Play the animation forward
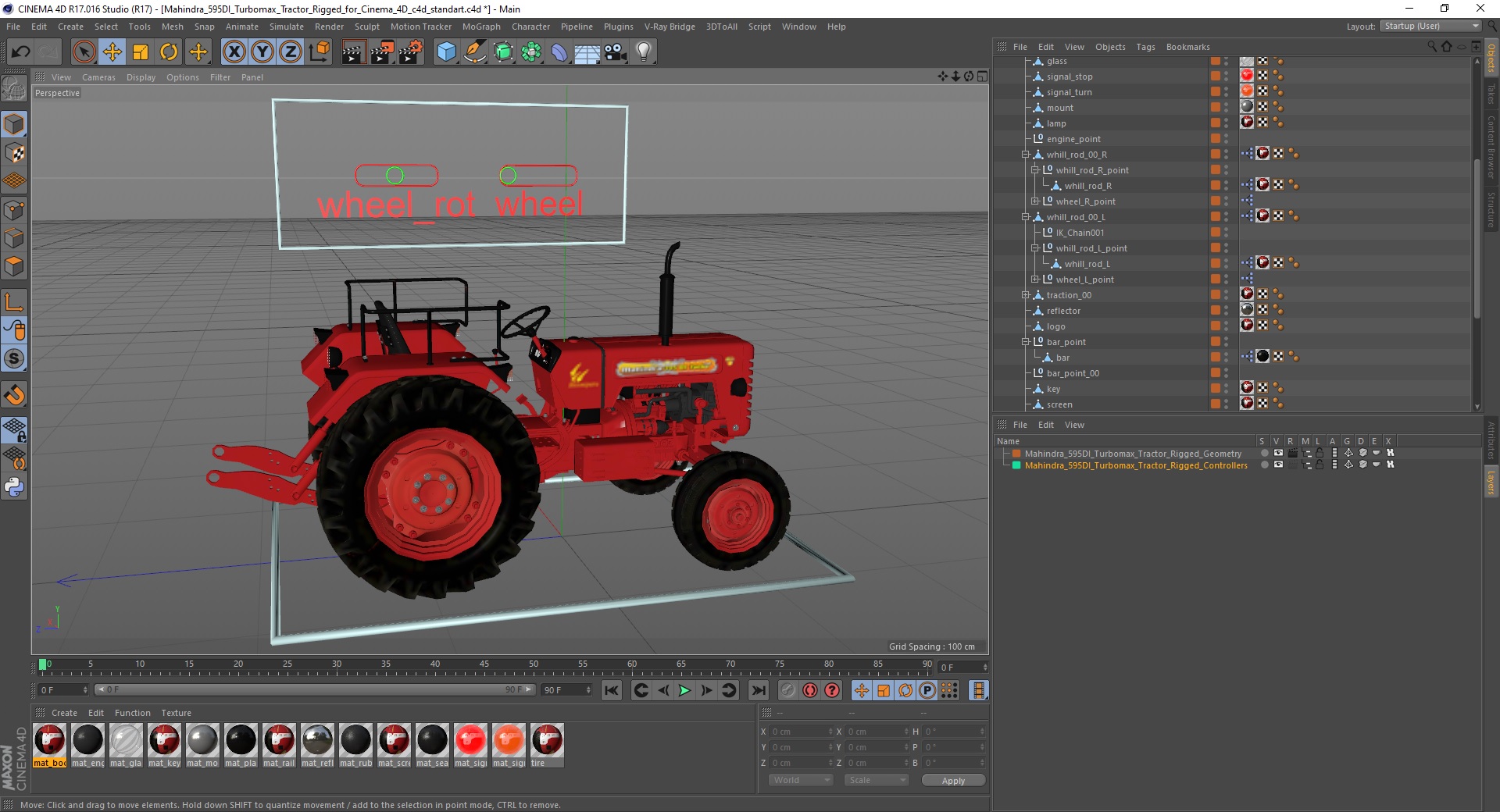 (684, 690)
